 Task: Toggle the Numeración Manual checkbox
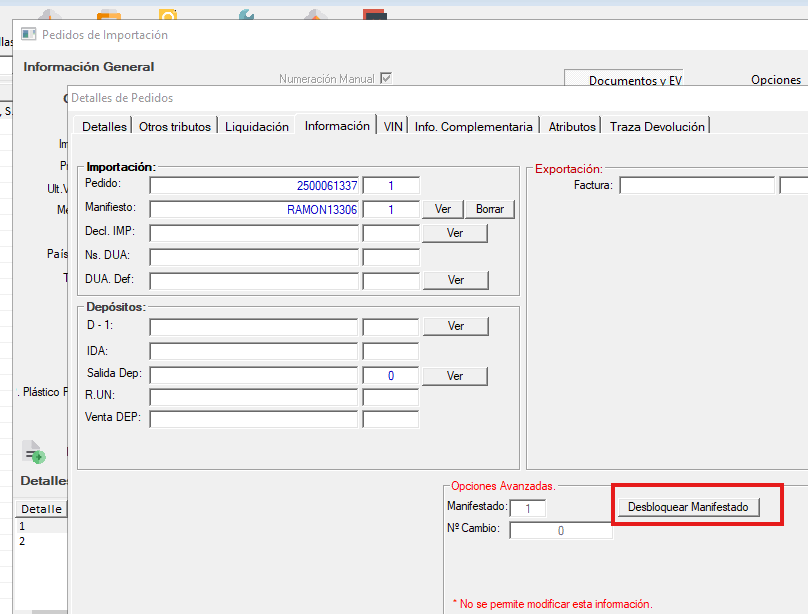(x=385, y=79)
